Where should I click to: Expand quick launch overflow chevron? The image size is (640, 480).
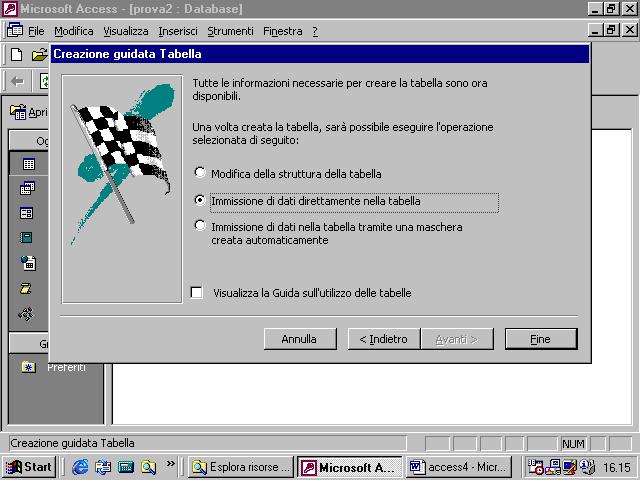pos(171,463)
